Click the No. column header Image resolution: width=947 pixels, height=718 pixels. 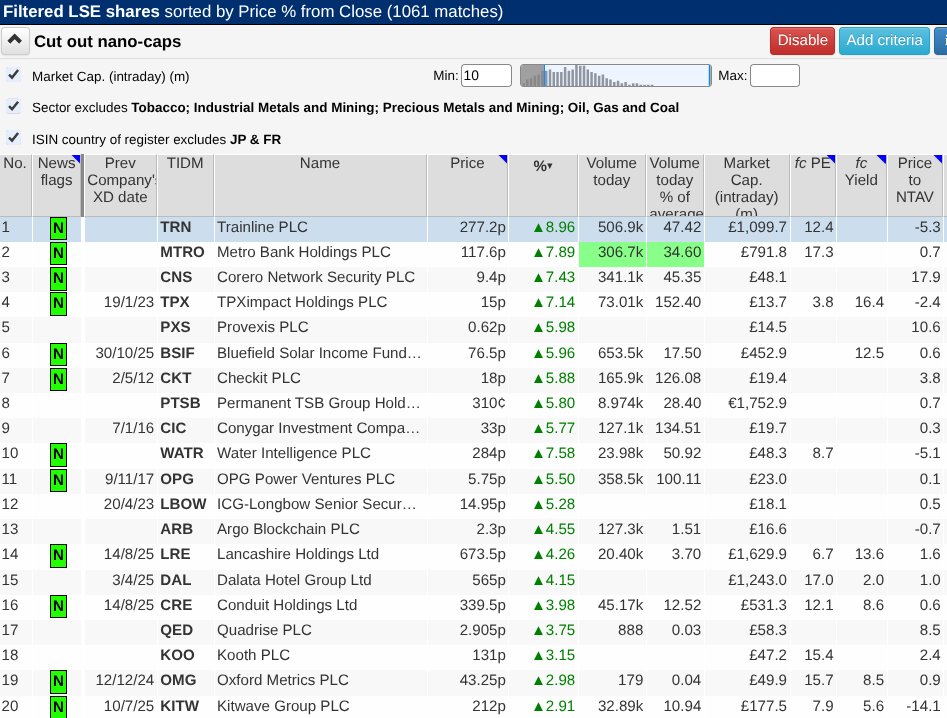[15, 185]
